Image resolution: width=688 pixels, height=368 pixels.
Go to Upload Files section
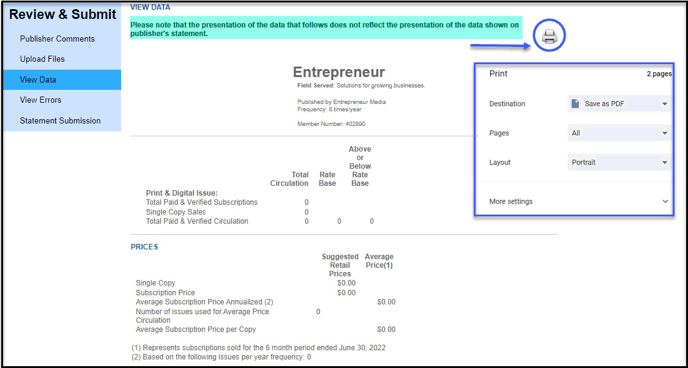click(x=42, y=59)
